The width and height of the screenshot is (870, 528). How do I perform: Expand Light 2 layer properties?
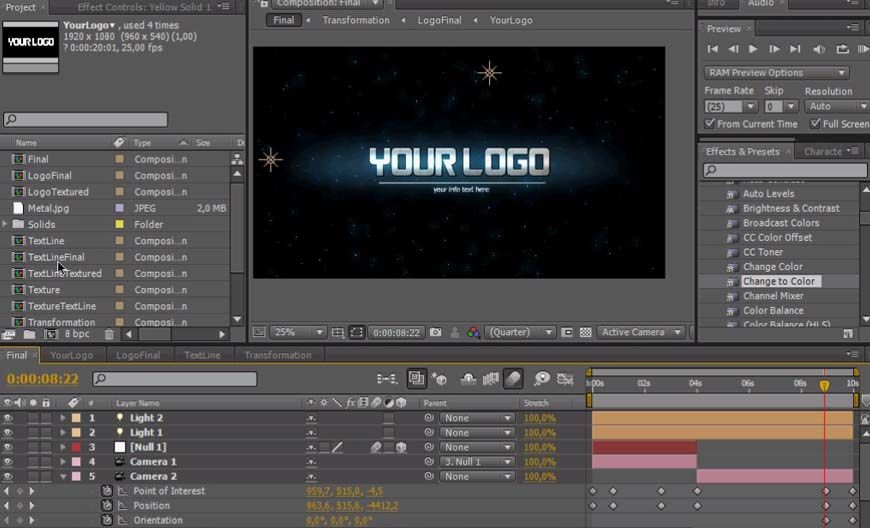click(63, 418)
